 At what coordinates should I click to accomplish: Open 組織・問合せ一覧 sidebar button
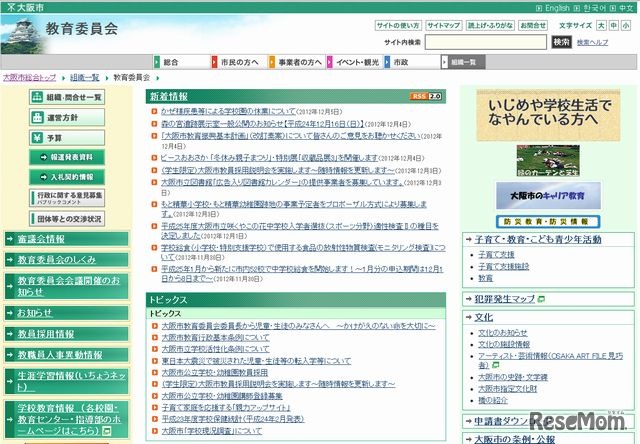(x=67, y=97)
